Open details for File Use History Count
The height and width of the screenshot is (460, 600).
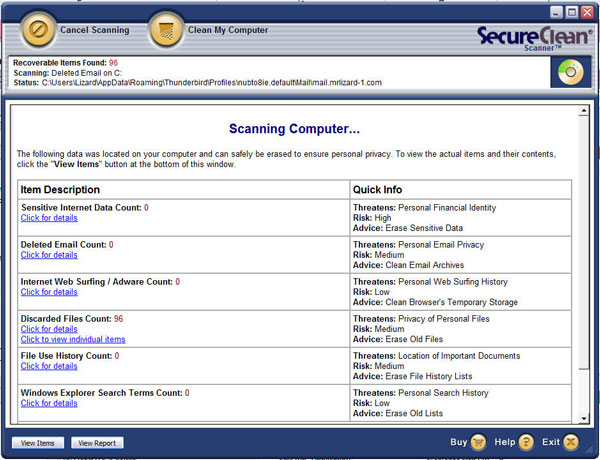(x=49, y=366)
